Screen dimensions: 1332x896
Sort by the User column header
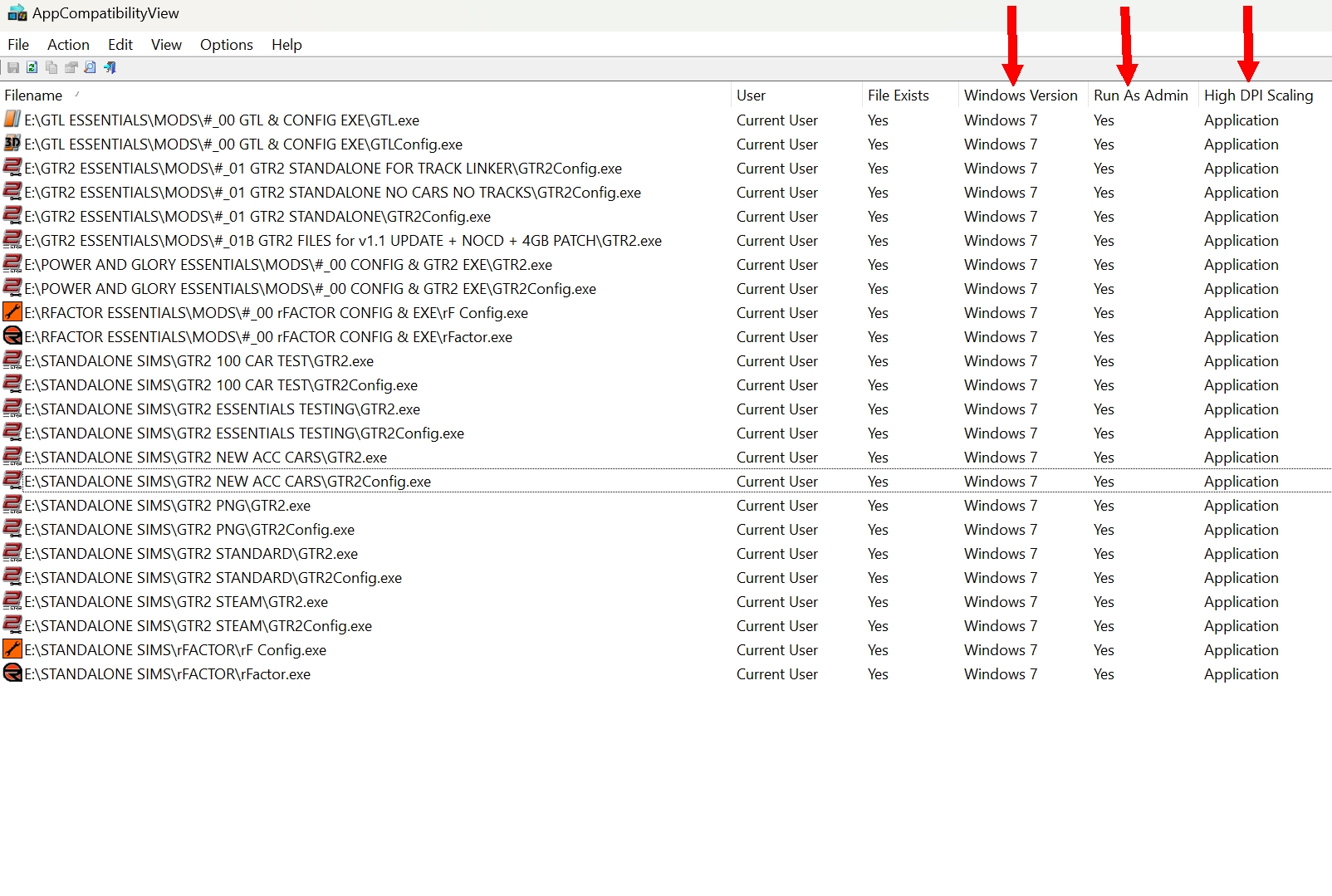[x=797, y=95]
